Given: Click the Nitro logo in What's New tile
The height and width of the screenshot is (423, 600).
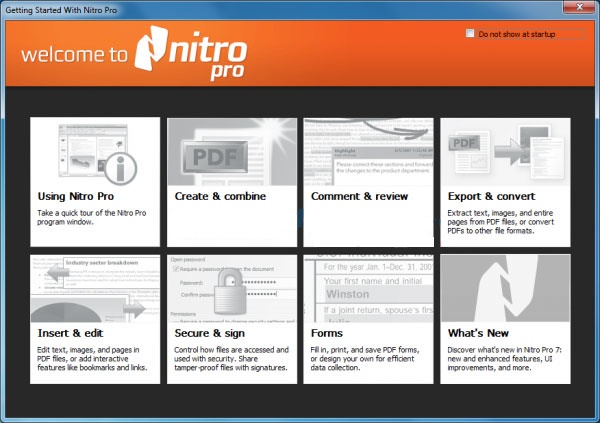Looking at the screenshot, I should 505,289.
